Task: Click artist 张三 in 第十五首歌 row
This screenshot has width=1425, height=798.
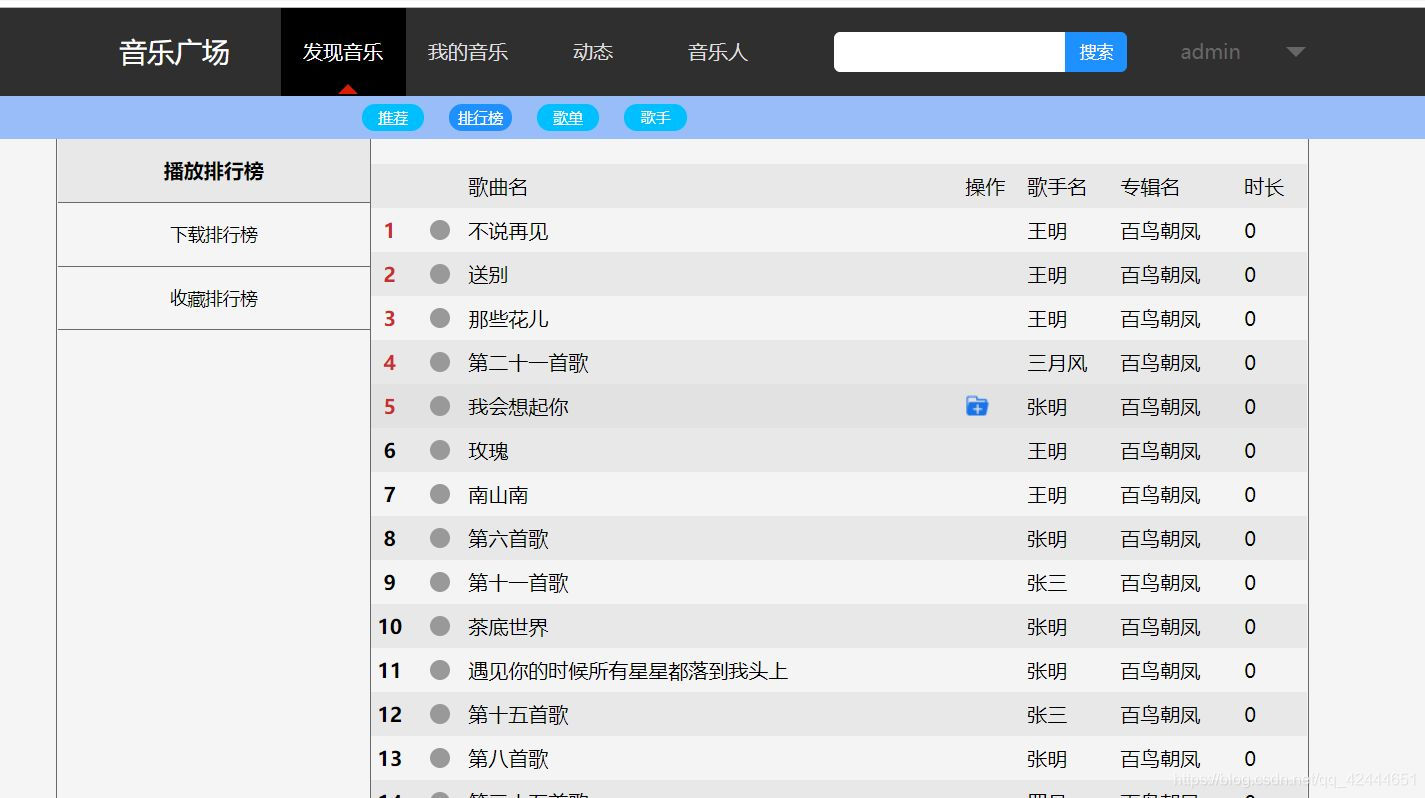Action: pyautogui.click(x=1047, y=715)
